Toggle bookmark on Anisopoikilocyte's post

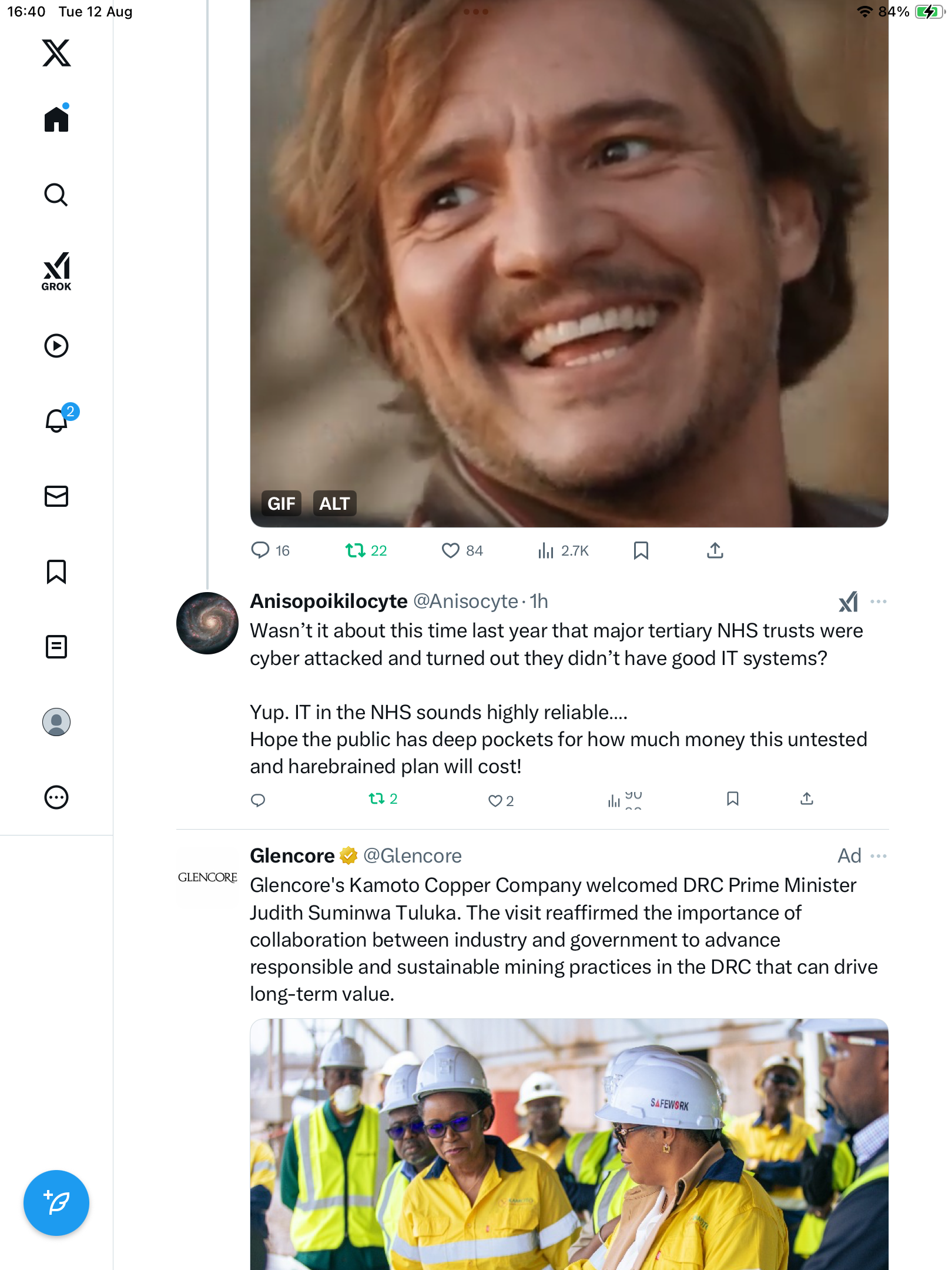pos(732,798)
